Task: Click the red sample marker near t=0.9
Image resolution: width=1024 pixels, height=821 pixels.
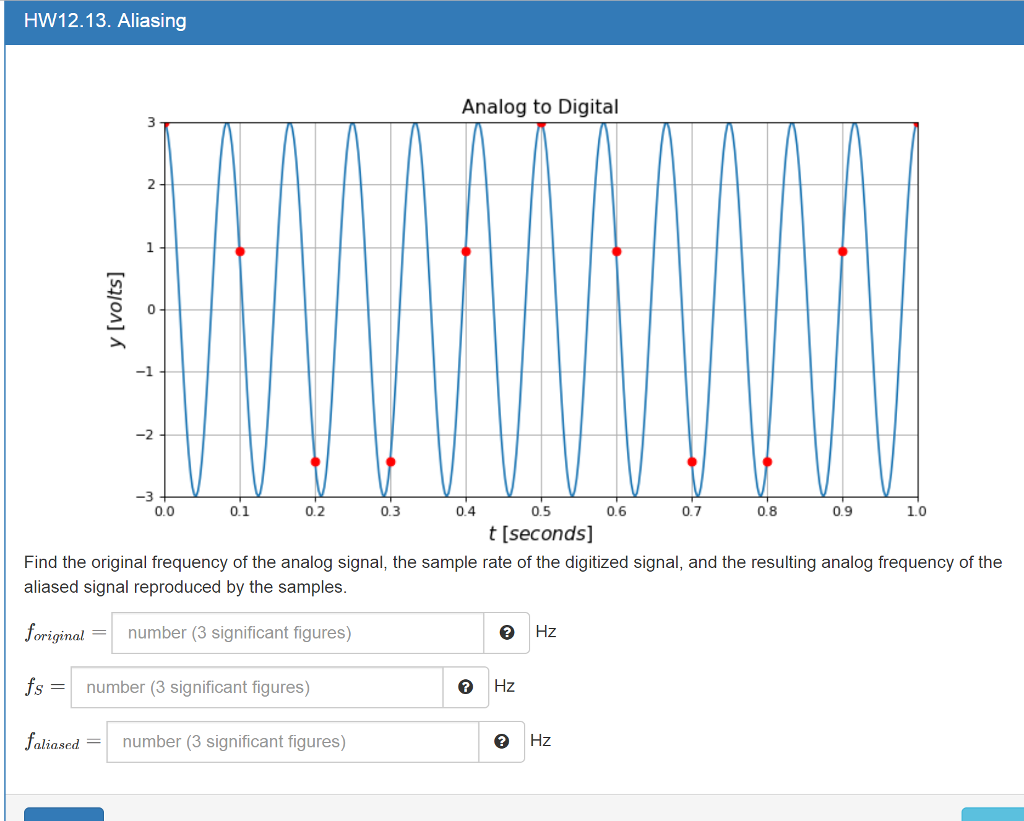Action: coord(843,251)
